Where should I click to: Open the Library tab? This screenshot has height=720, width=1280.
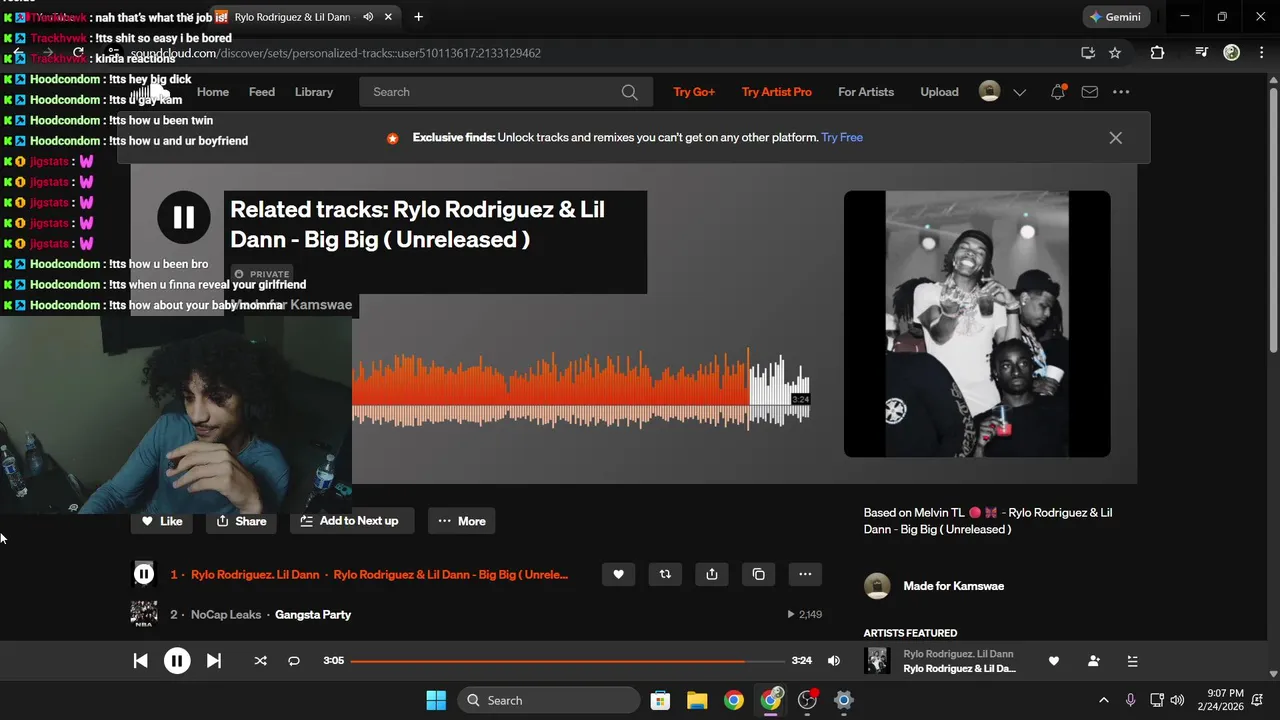pos(314,92)
